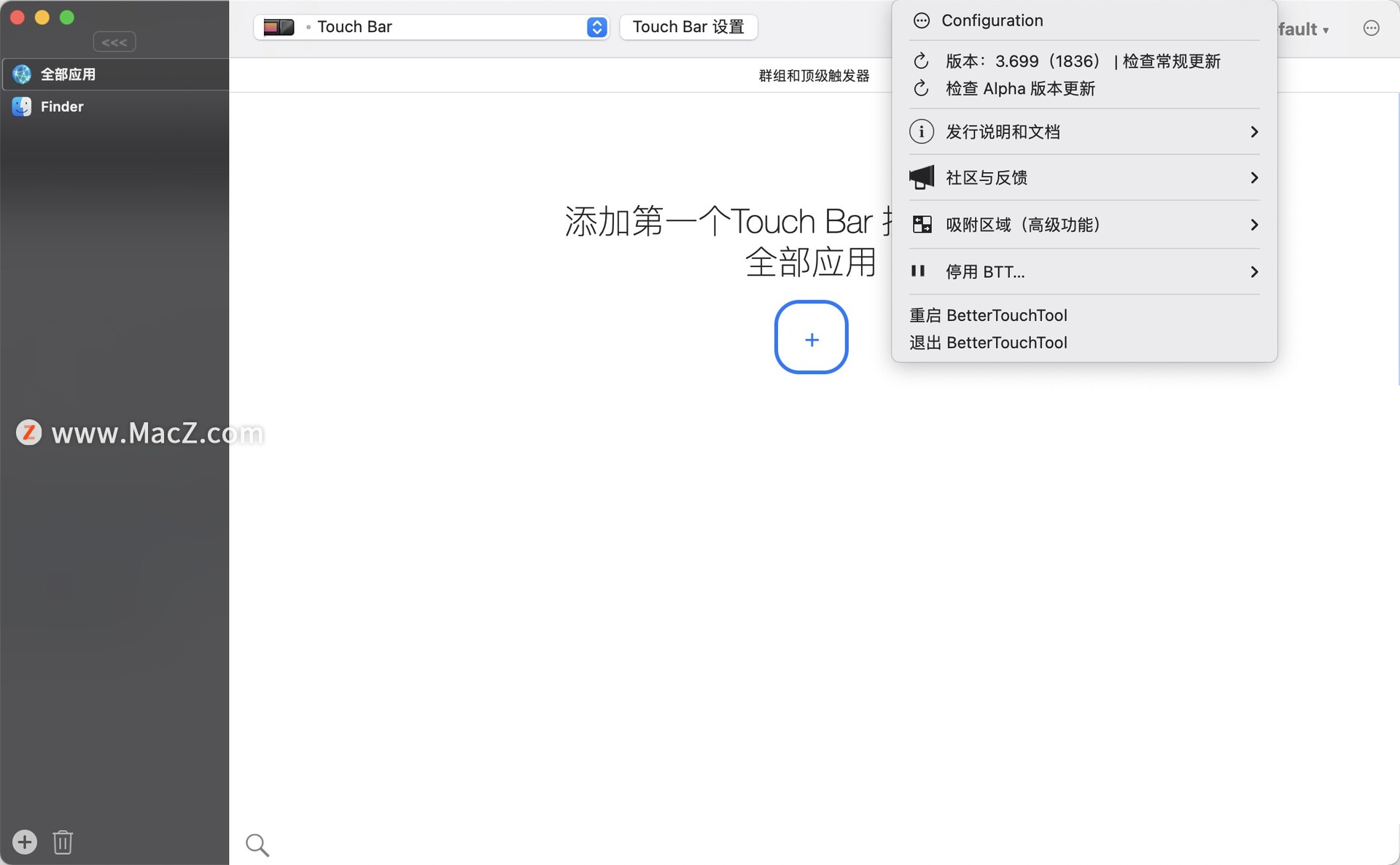Click the pause icon beside 停用 BTT
The height and width of the screenshot is (865, 1400).
pos(918,271)
